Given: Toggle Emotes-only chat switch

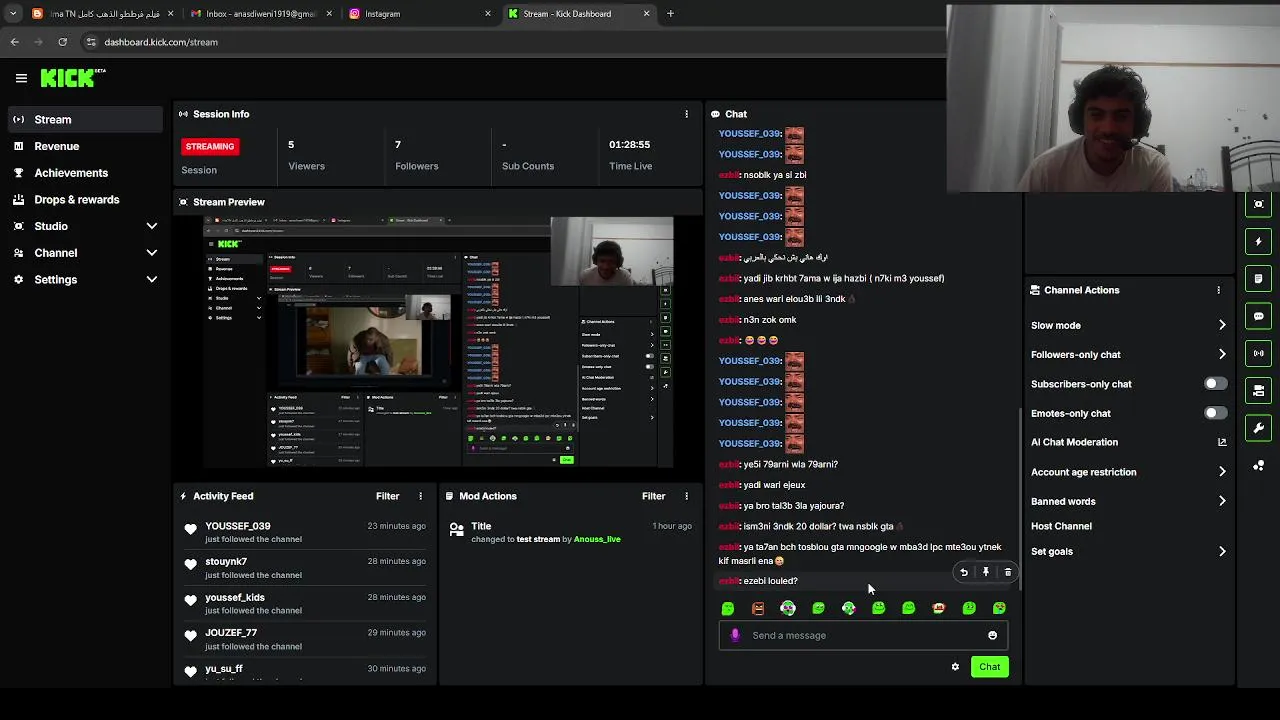Looking at the screenshot, I should pos(1215,413).
